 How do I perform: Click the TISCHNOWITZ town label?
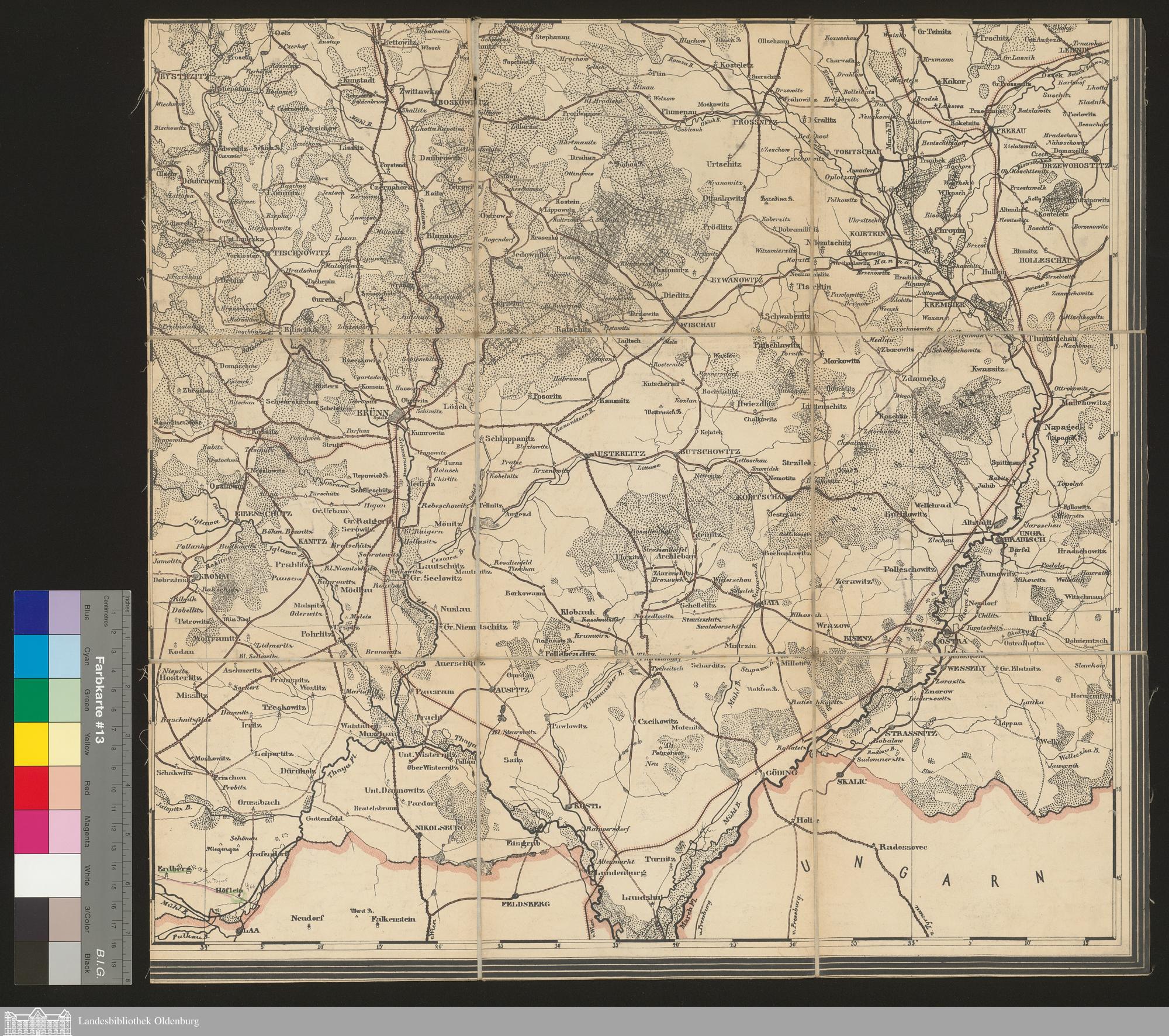(x=302, y=254)
